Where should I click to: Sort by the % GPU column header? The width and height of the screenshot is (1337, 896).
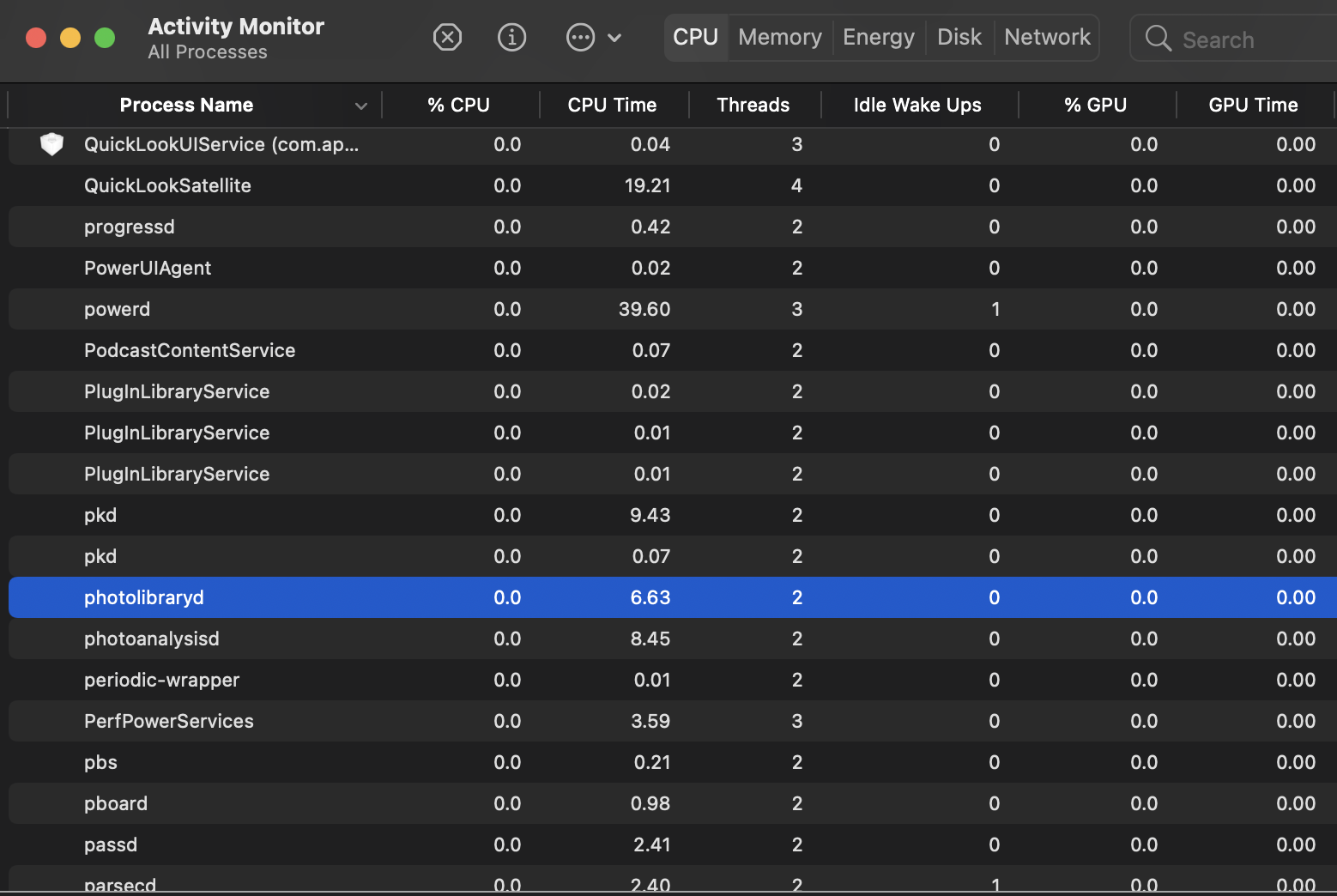coord(1096,106)
